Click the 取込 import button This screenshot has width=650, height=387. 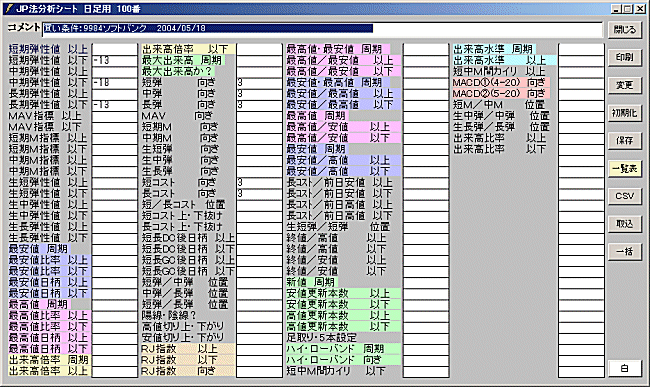[625, 224]
